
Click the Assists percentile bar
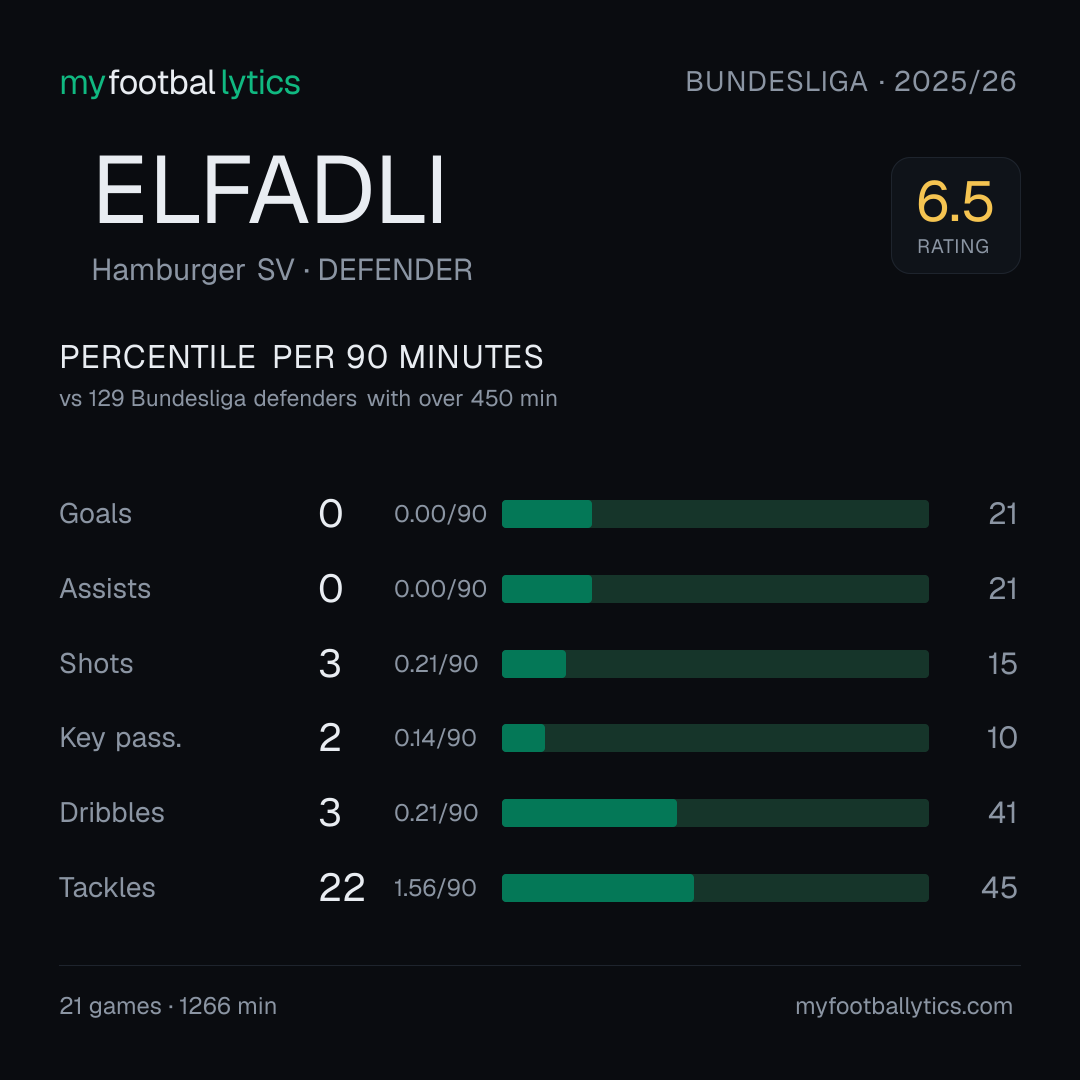(715, 589)
